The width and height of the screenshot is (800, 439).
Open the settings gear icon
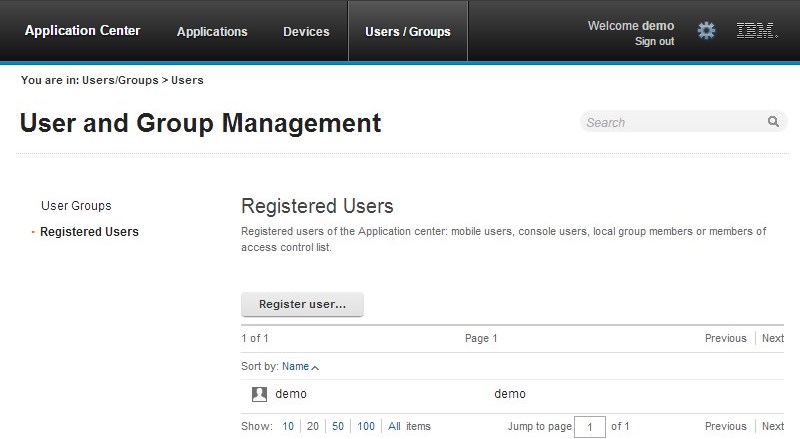(706, 31)
